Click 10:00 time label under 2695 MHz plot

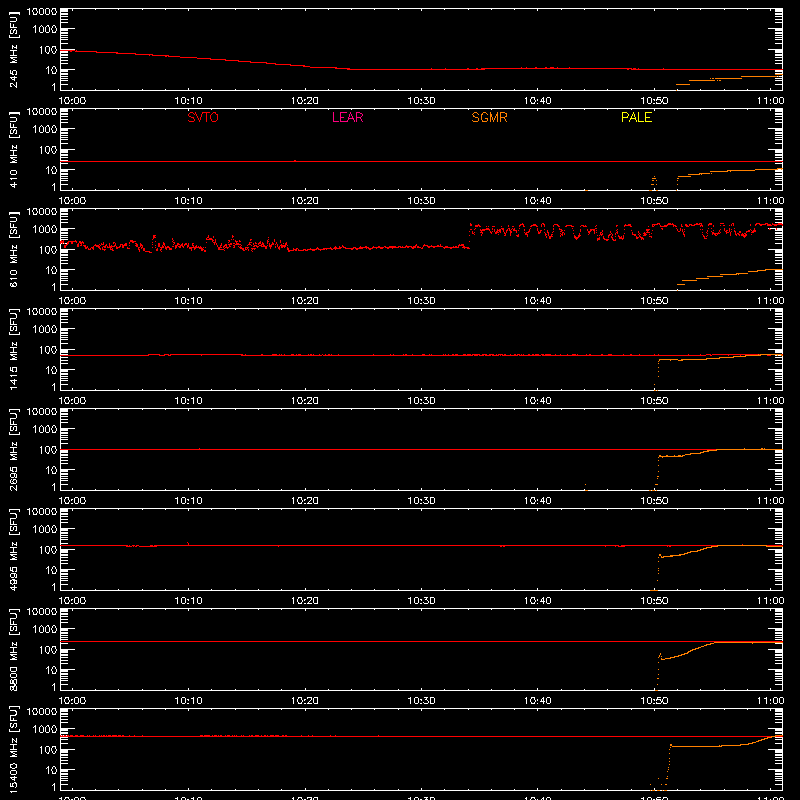coord(72,501)
